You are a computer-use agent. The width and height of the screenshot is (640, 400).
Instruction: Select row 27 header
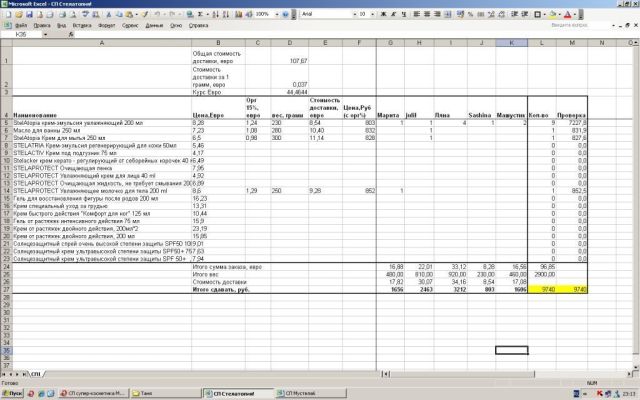[6, 289]
